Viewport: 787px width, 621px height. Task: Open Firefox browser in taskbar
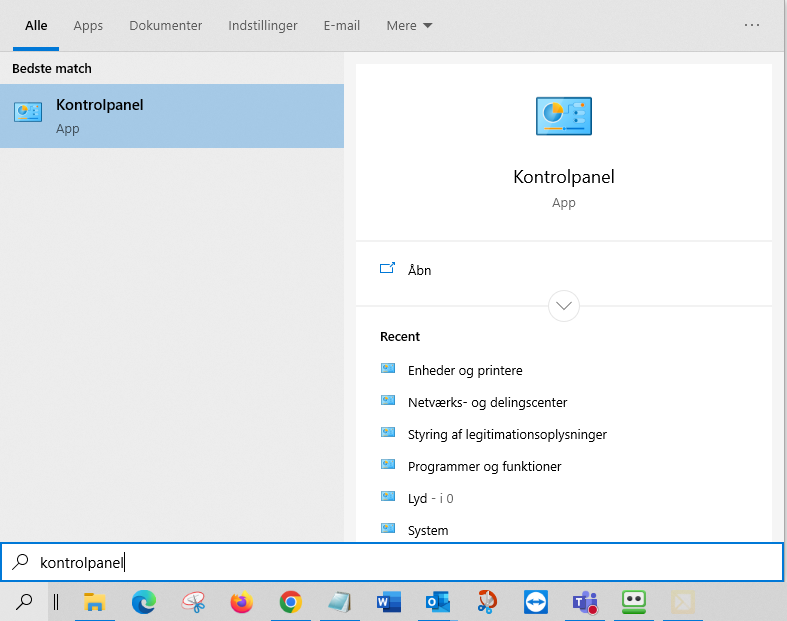(241, 602)
